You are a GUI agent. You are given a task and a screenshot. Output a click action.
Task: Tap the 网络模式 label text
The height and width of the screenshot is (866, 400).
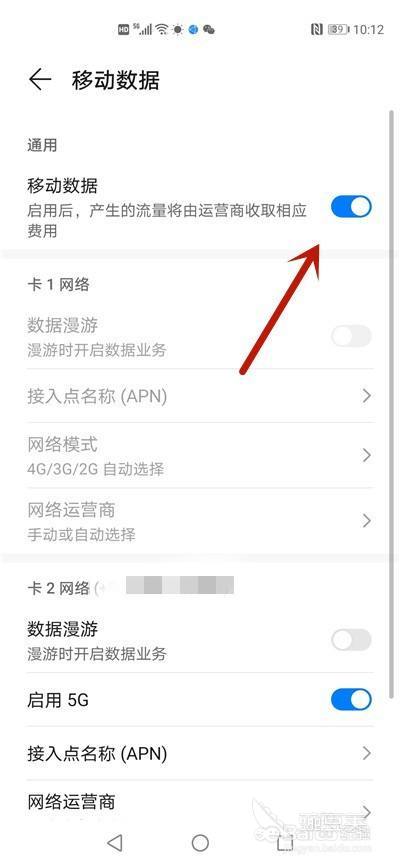pyautogui.click(x=62, y=444)
